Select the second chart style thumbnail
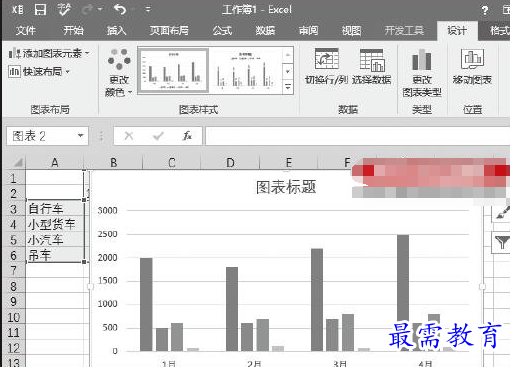This screenshot has width=510, height=367. [245, 70]
